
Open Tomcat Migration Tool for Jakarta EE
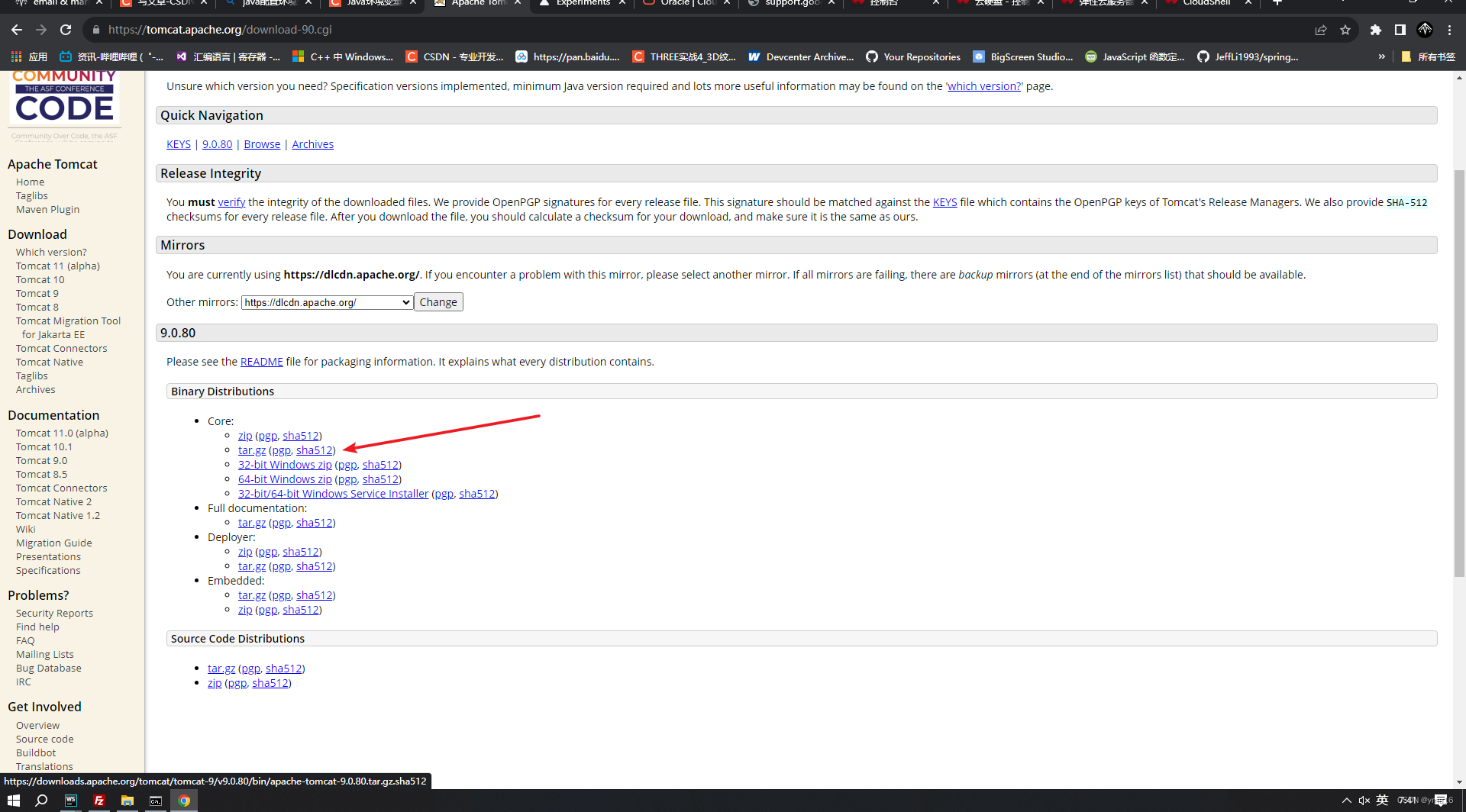tap(68, 327)
